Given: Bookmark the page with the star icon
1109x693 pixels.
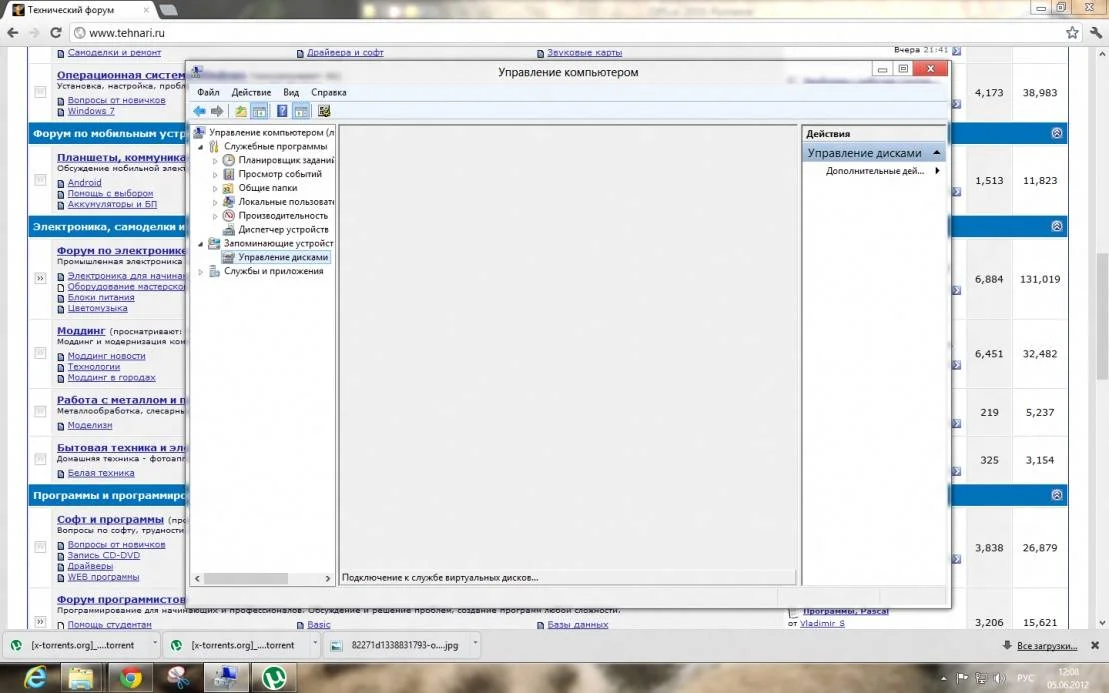Looking at the screenshot, I should 1072,33.
